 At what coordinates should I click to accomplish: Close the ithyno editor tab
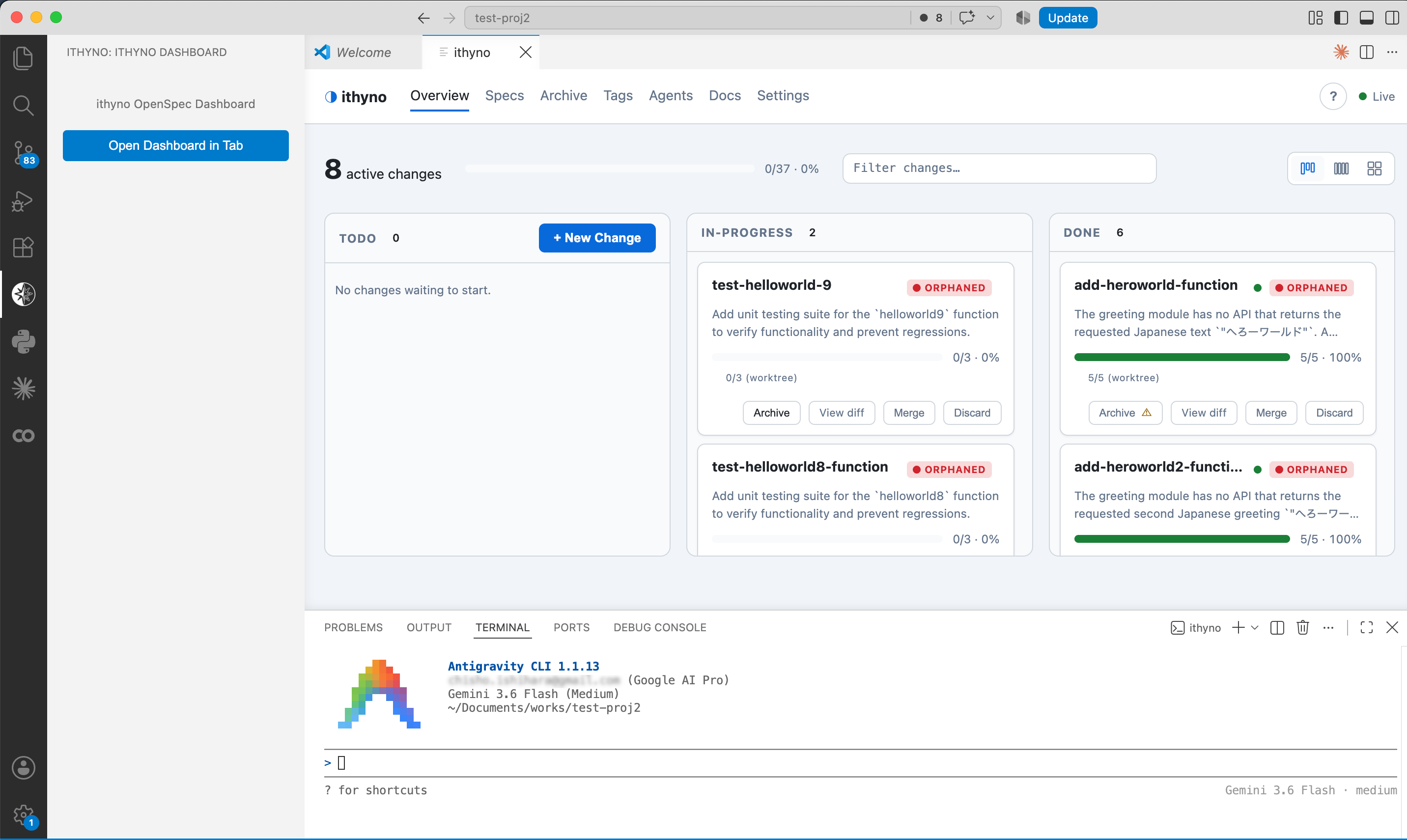525,52
